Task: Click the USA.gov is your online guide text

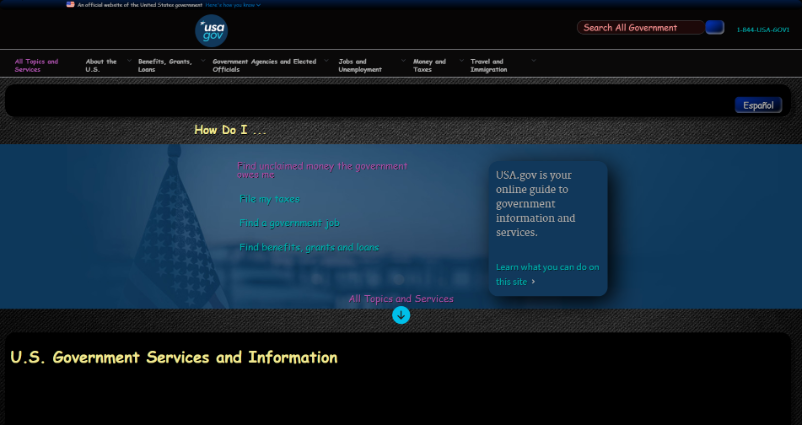Action: click(x=536, y=204)
